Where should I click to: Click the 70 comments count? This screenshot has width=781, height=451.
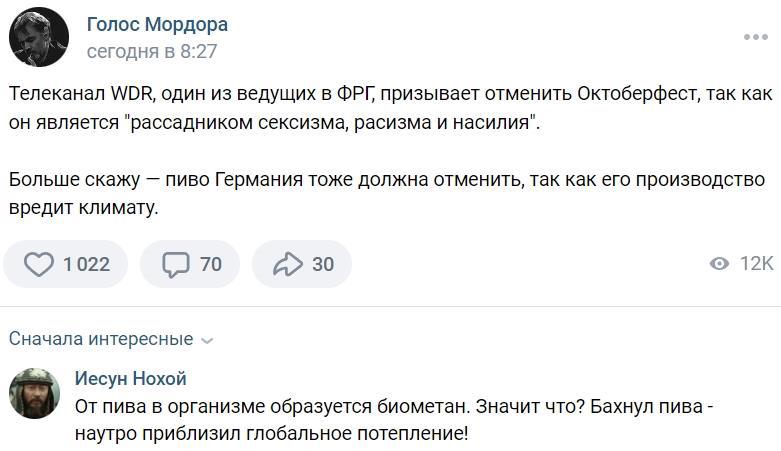211,264
